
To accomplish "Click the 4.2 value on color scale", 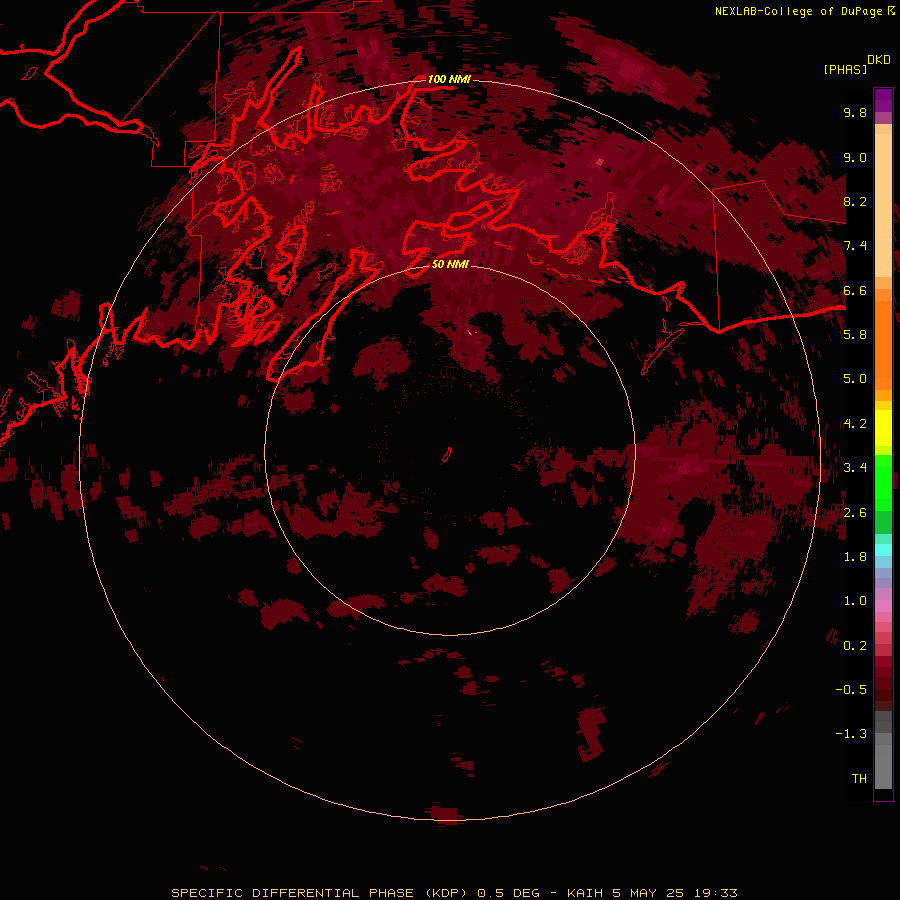I will click(x=855, y=424).
